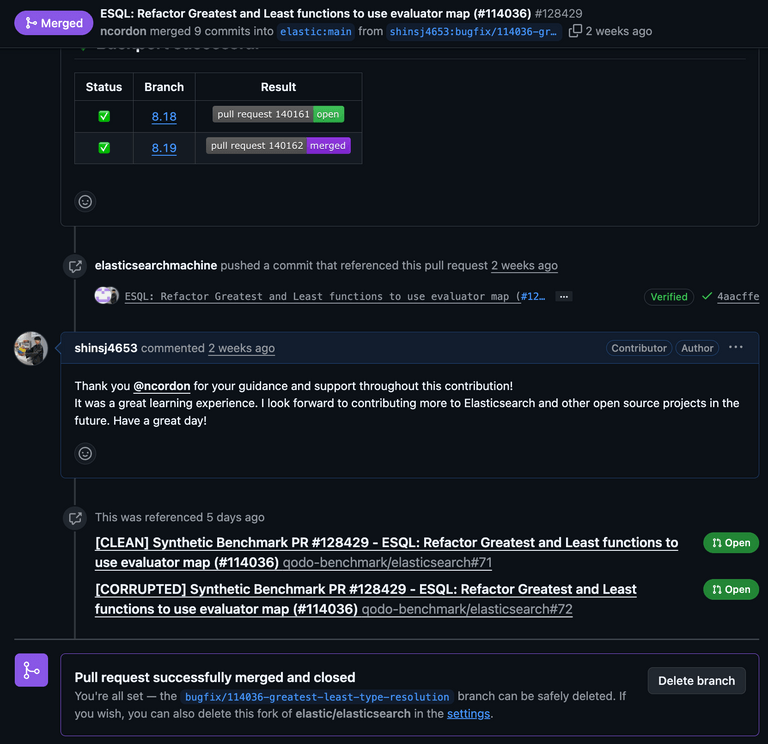
Task: Open pull request 140162 merged badge
Action: click(278, 146)
